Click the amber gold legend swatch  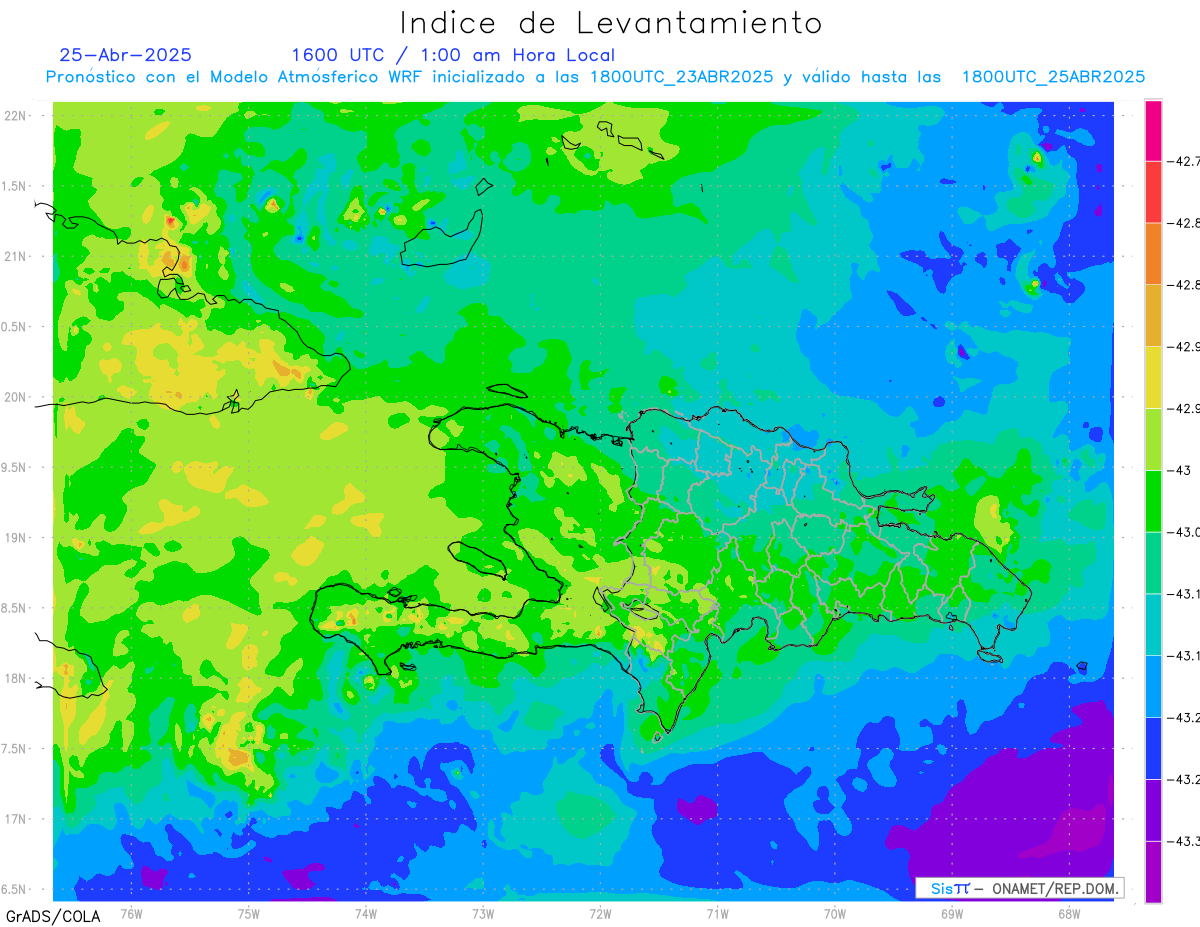pos(1153,315)
